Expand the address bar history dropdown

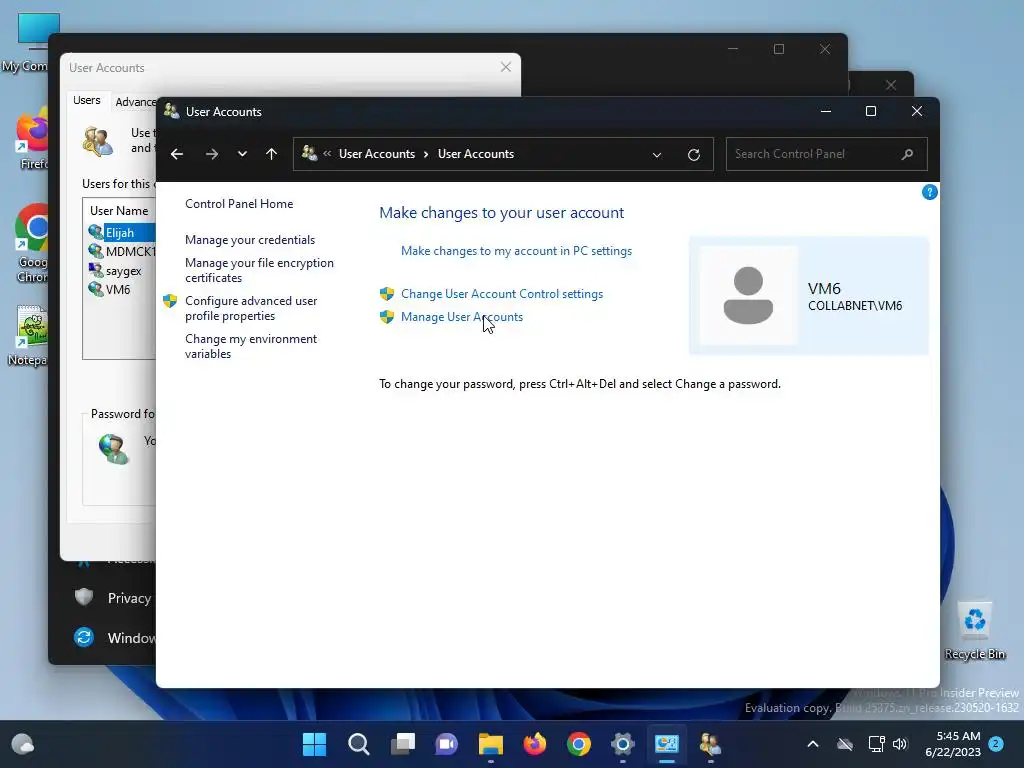pos(657,155)
